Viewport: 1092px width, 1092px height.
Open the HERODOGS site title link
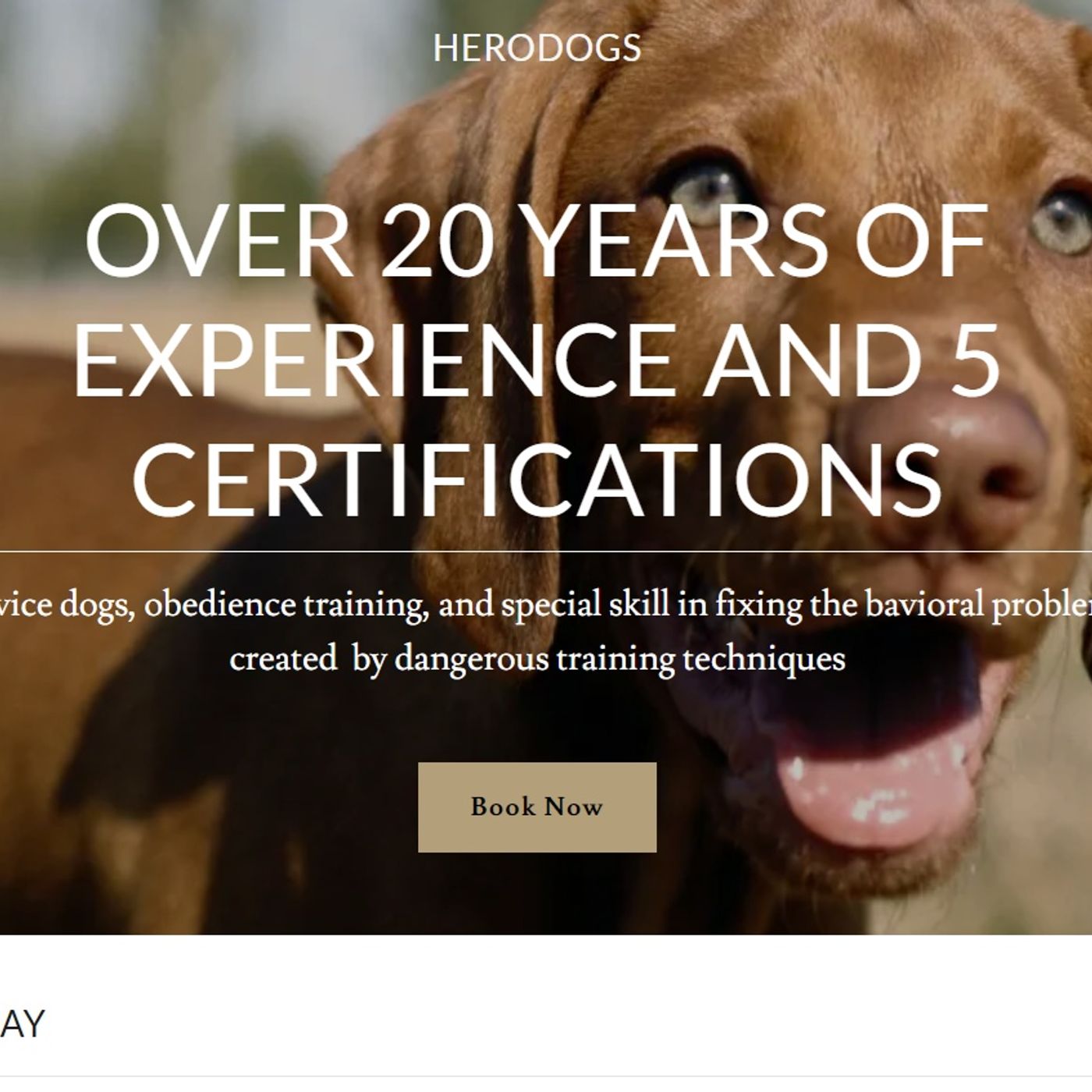click(537, 48)
